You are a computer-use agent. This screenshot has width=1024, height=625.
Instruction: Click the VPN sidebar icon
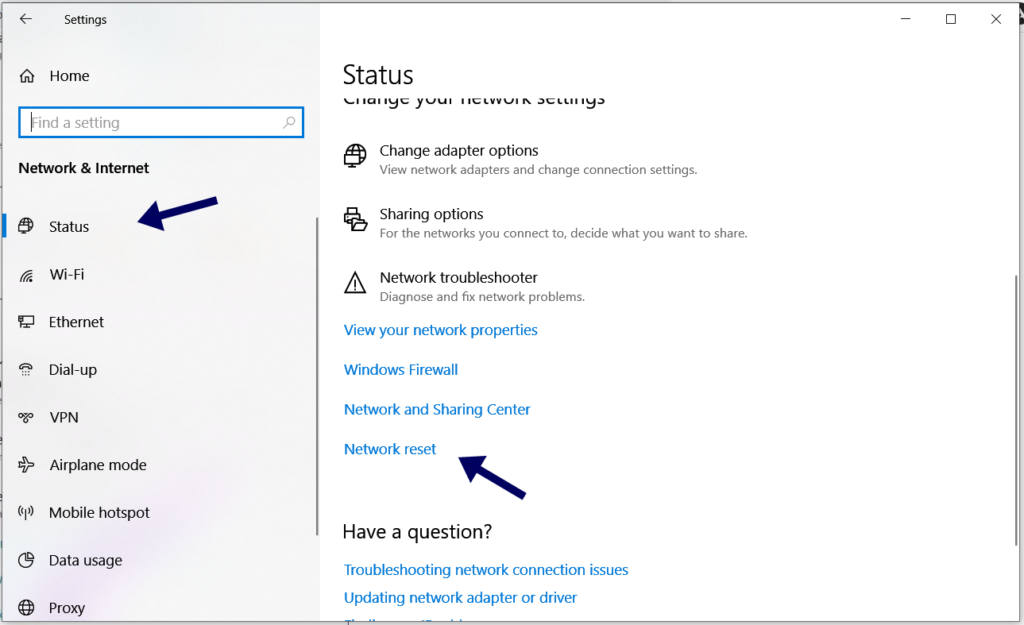[27, 417]
